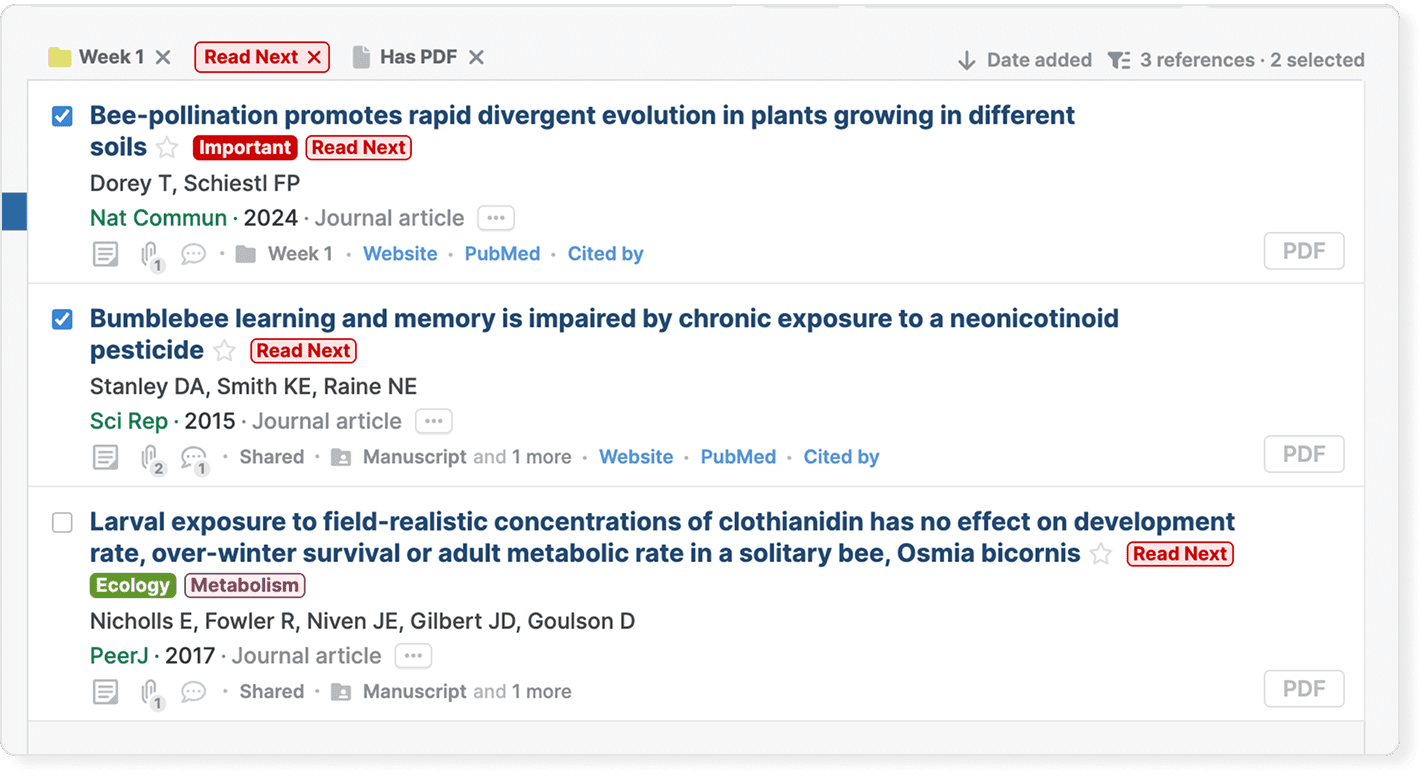Expand more details for Nat Commun reference
Image resolution: width=1424 pixels, height=776 pixels.
496,218
